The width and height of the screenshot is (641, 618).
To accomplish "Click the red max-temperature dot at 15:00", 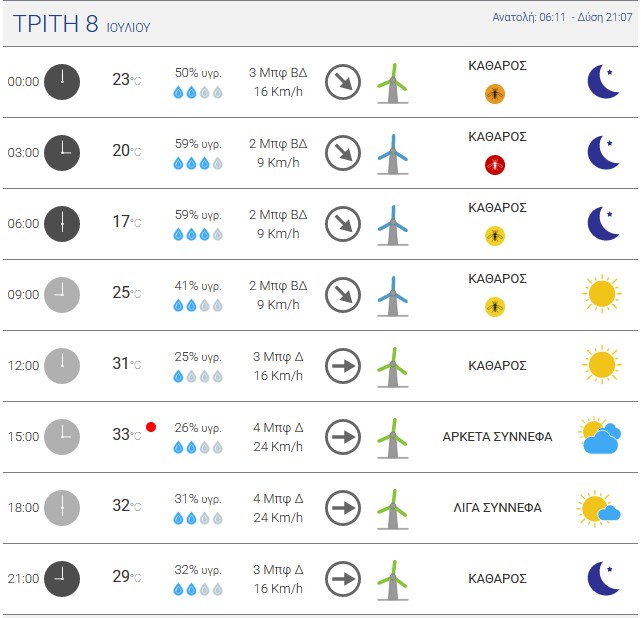I will (x=151, y=427).
